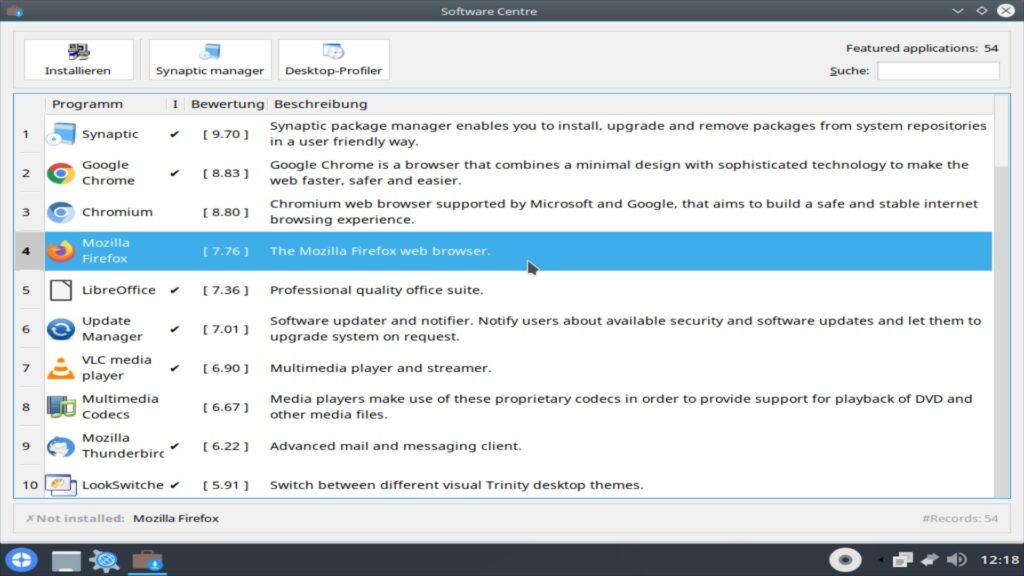The width and height of the screenshot is (1024, 576).
Task: Click the application list vertical scrollbar
Action: 1001,296
